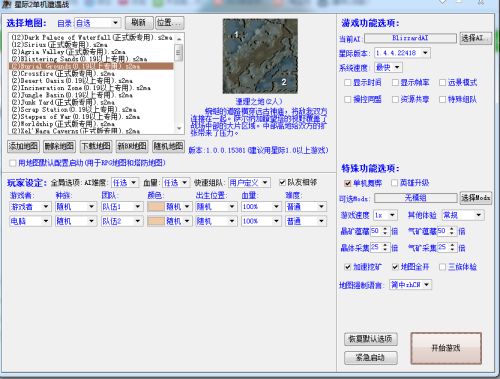Uncheck the 单机舞弊 checkbox
The width and height of the screenshot is (500, 379).
pos(347,183)
